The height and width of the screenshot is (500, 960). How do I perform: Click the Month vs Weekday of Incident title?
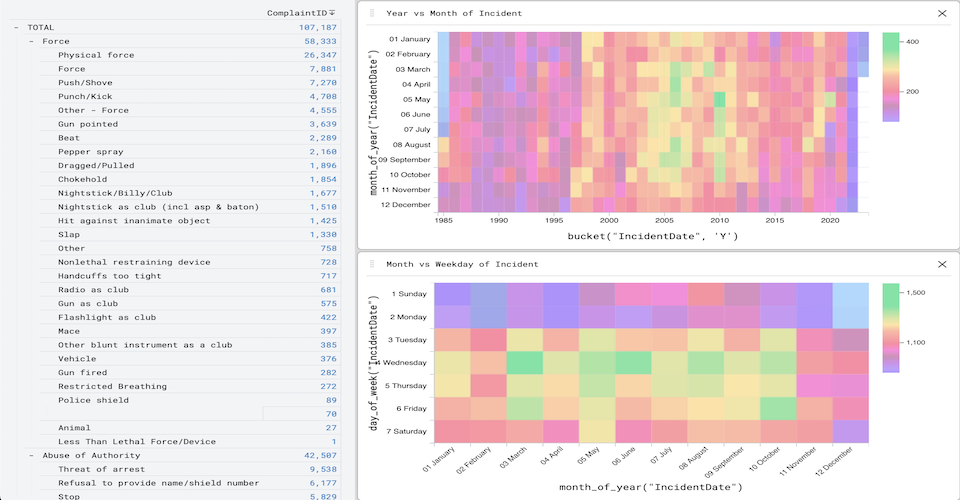pos(462,264)
